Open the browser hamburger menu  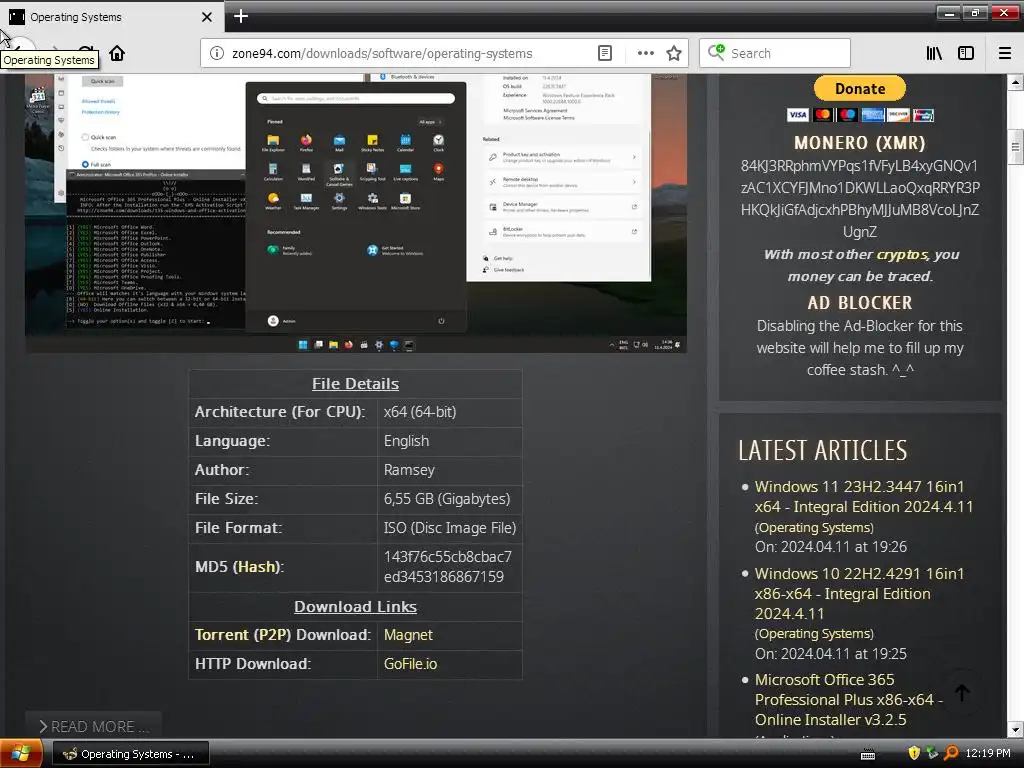[1005, 54]
